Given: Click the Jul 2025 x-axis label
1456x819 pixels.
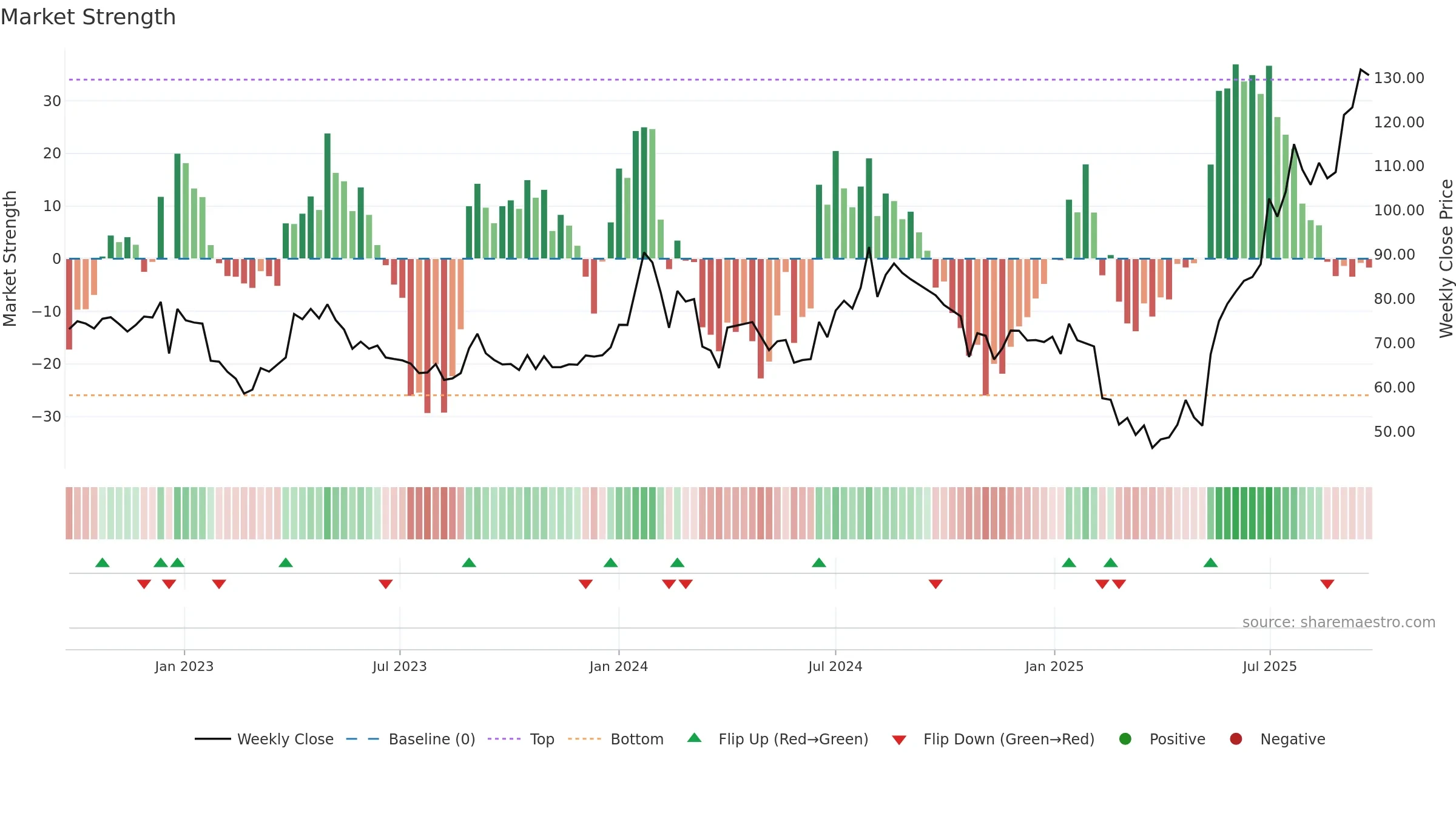Looking at the screenshot, I should coord(1270,666).
